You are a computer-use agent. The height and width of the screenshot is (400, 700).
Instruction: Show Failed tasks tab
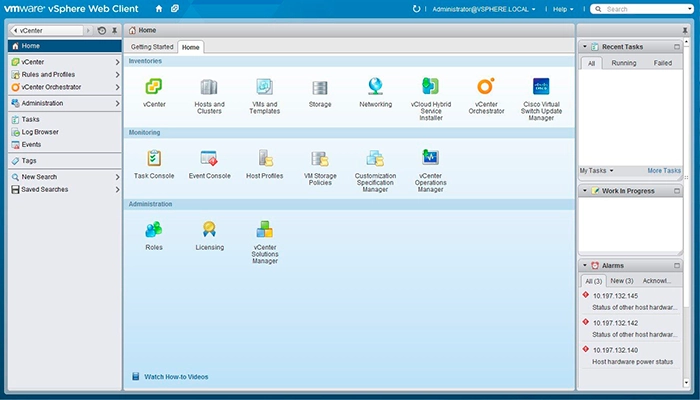click(x=662, y=63)
